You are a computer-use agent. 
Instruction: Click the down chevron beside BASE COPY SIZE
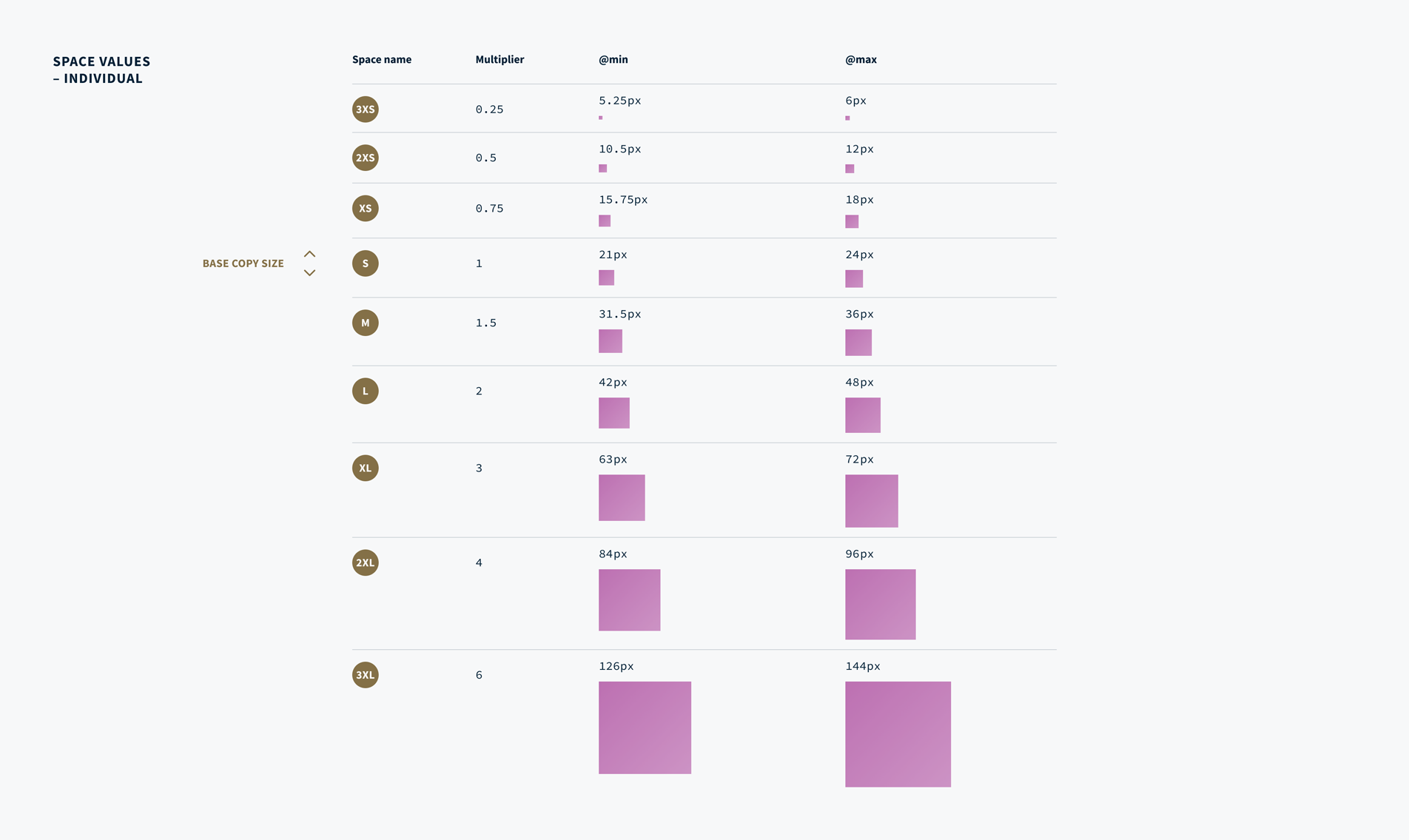310,273
